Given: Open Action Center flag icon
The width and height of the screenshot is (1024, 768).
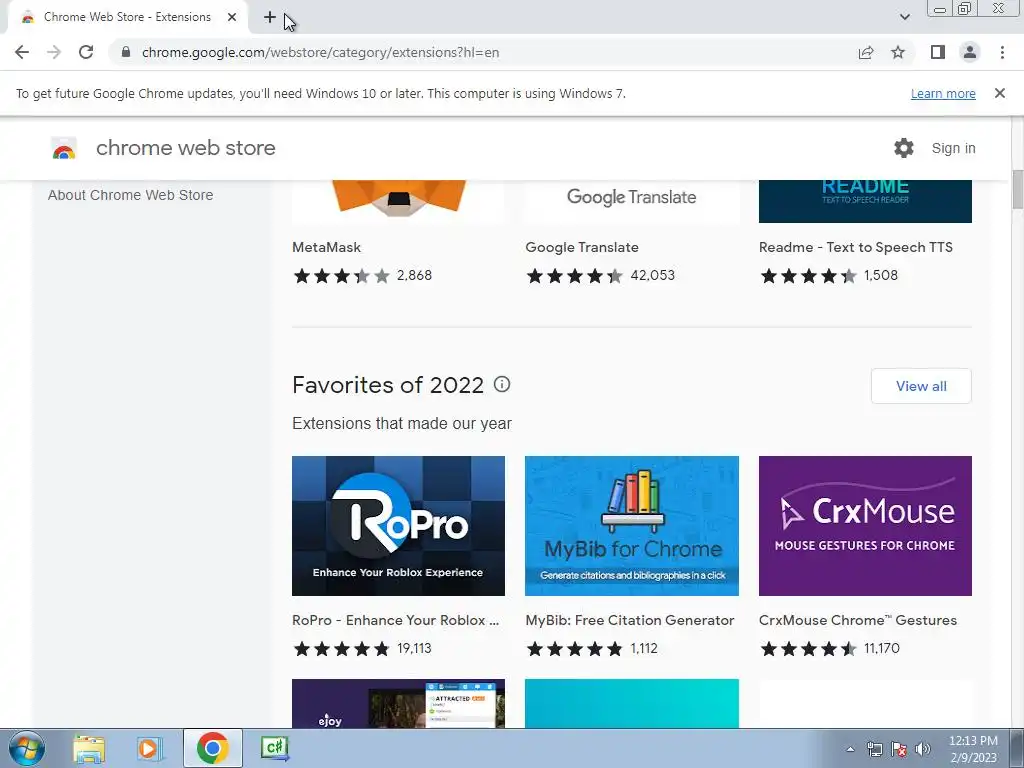Looking at the screenshot, I should [899, 749].
